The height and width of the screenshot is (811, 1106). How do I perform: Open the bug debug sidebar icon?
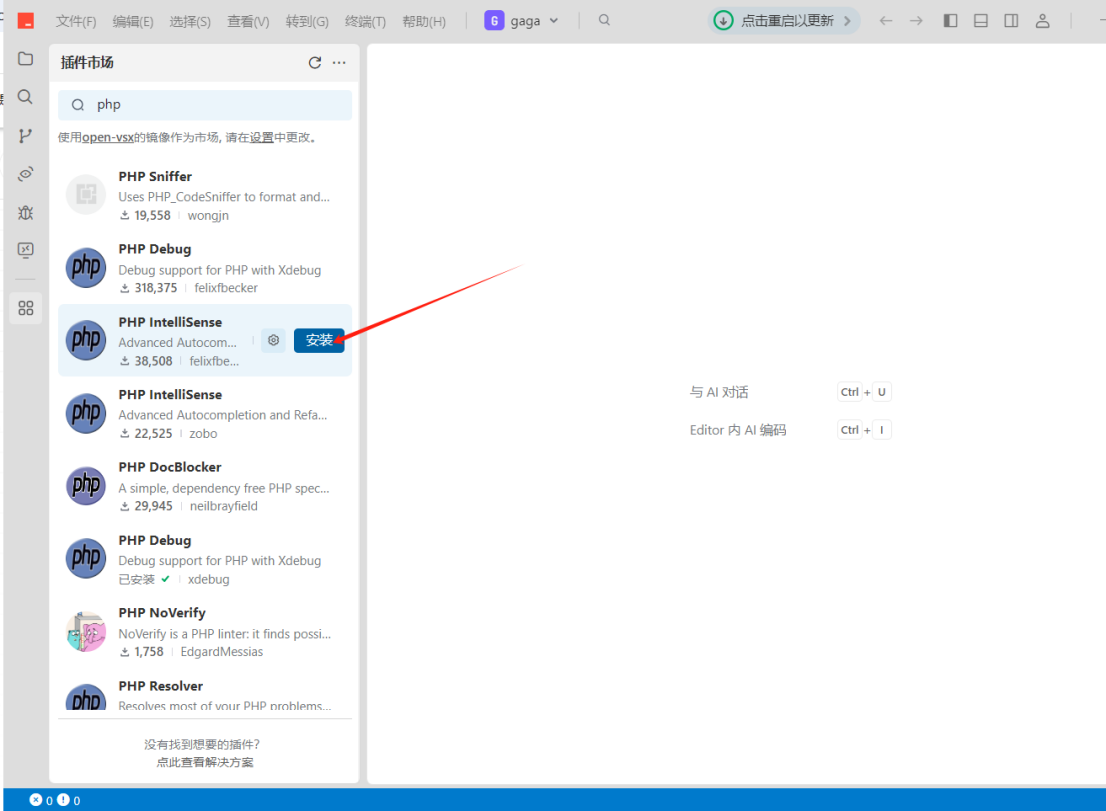tap(25, 212)
